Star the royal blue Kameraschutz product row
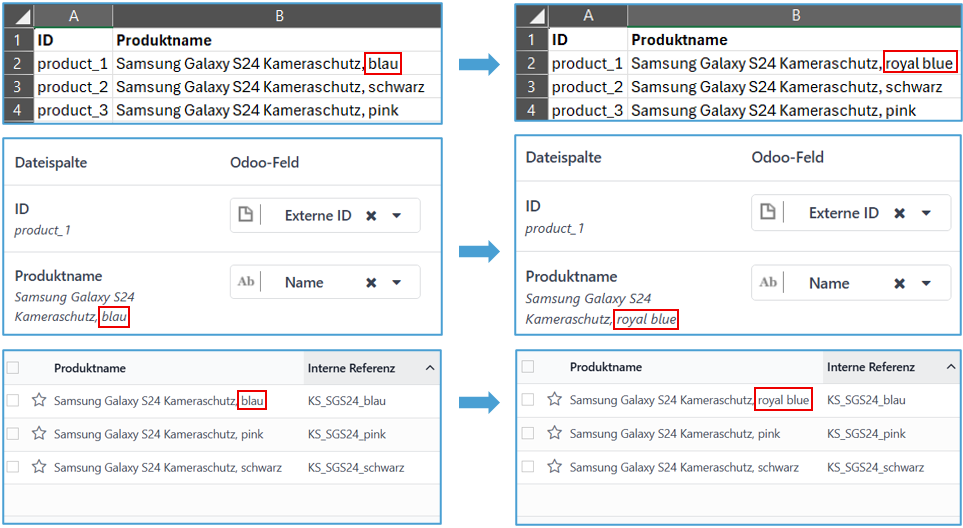This screenshot has width=963, height=528. (554, 400)
